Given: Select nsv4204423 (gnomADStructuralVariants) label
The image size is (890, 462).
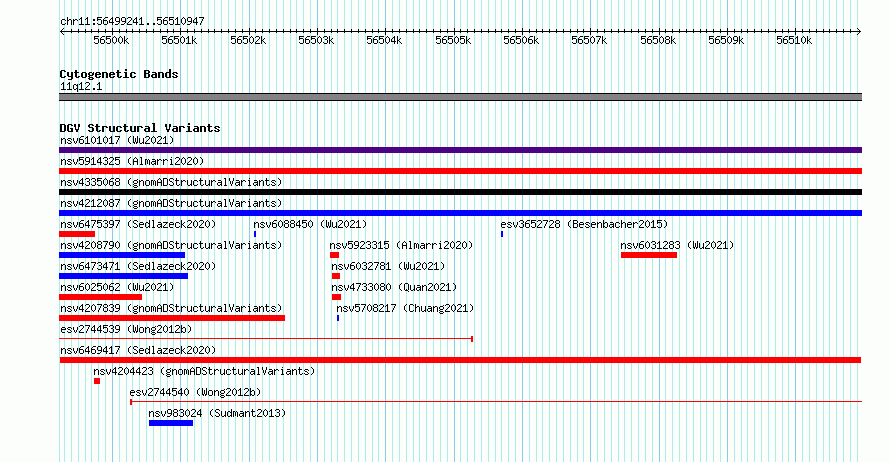Looking at the screenshot, I should (204, 371).
